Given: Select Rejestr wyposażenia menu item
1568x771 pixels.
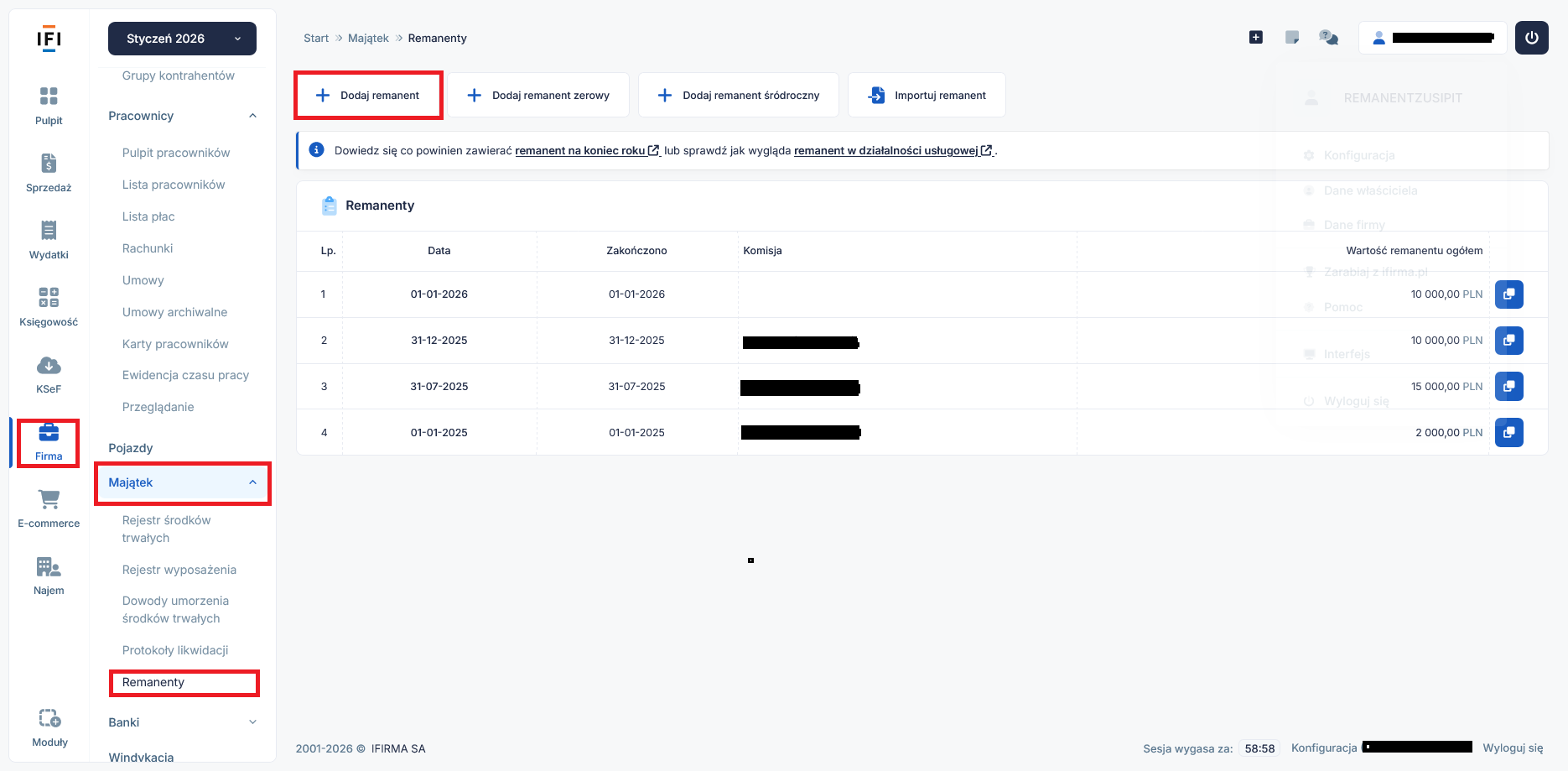Looking at the screenshot, I should click(x=179, y=570).
